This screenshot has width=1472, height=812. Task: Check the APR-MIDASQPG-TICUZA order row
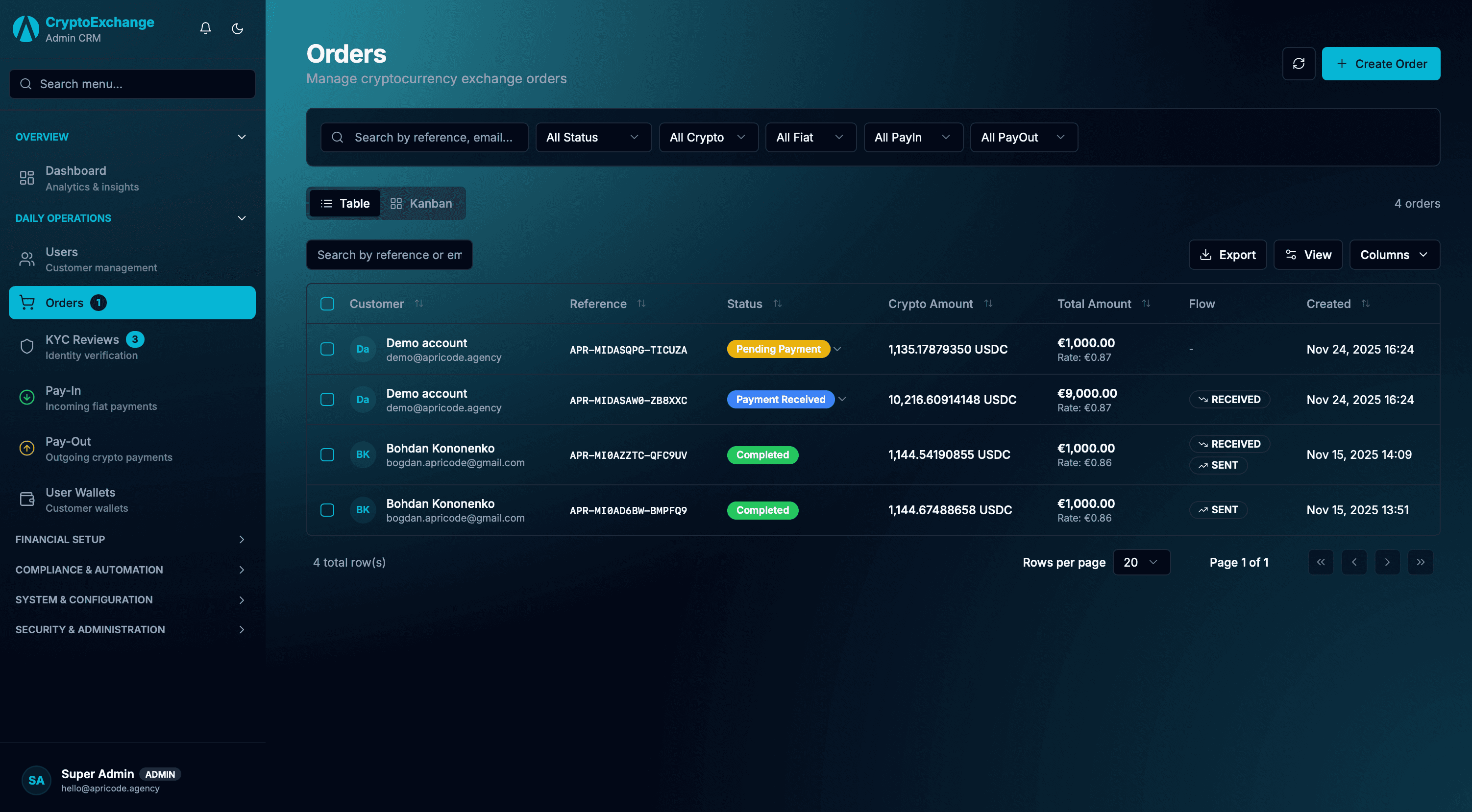coord(327,349)
